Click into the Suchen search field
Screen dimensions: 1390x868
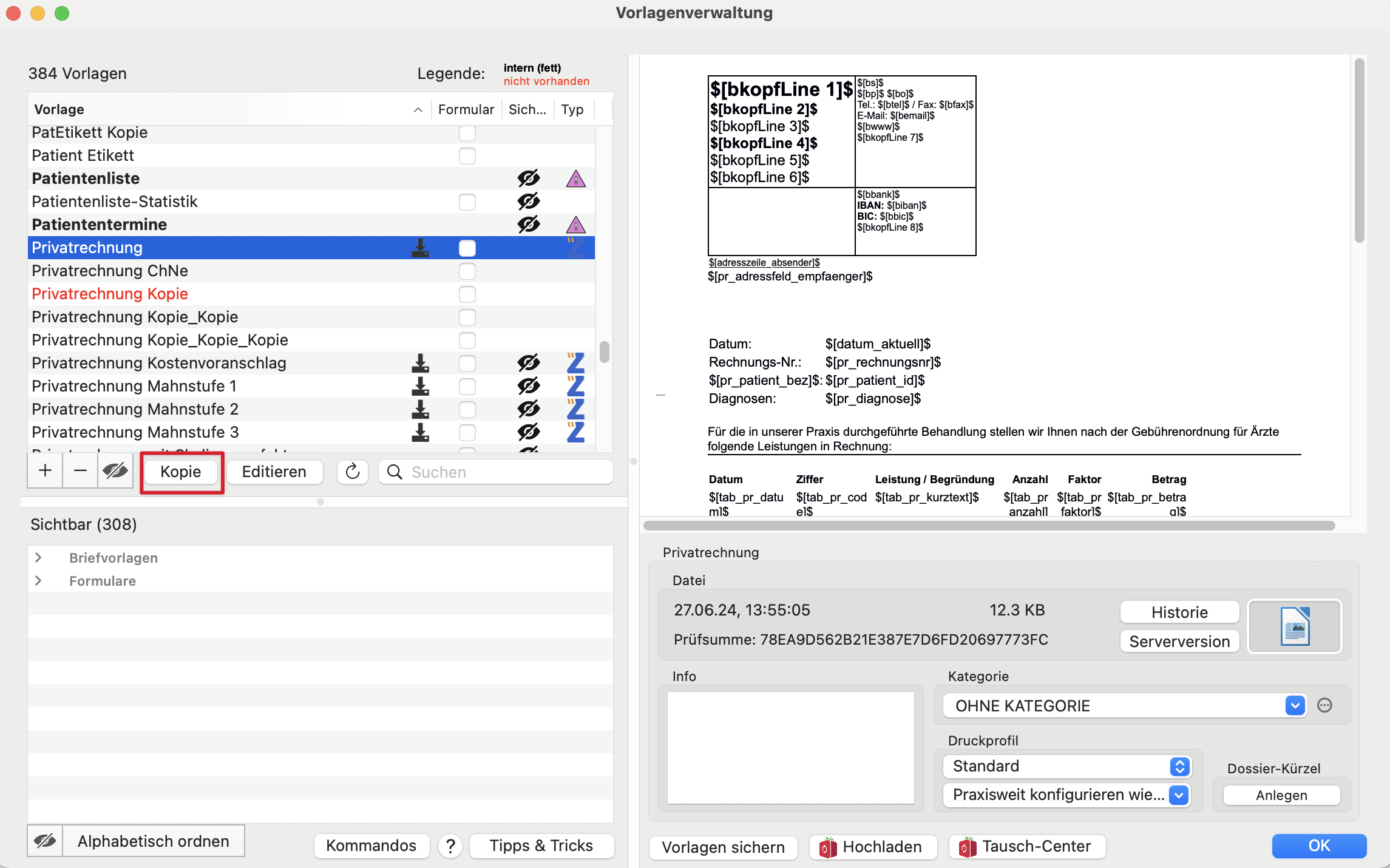click(x=496, y=472)
